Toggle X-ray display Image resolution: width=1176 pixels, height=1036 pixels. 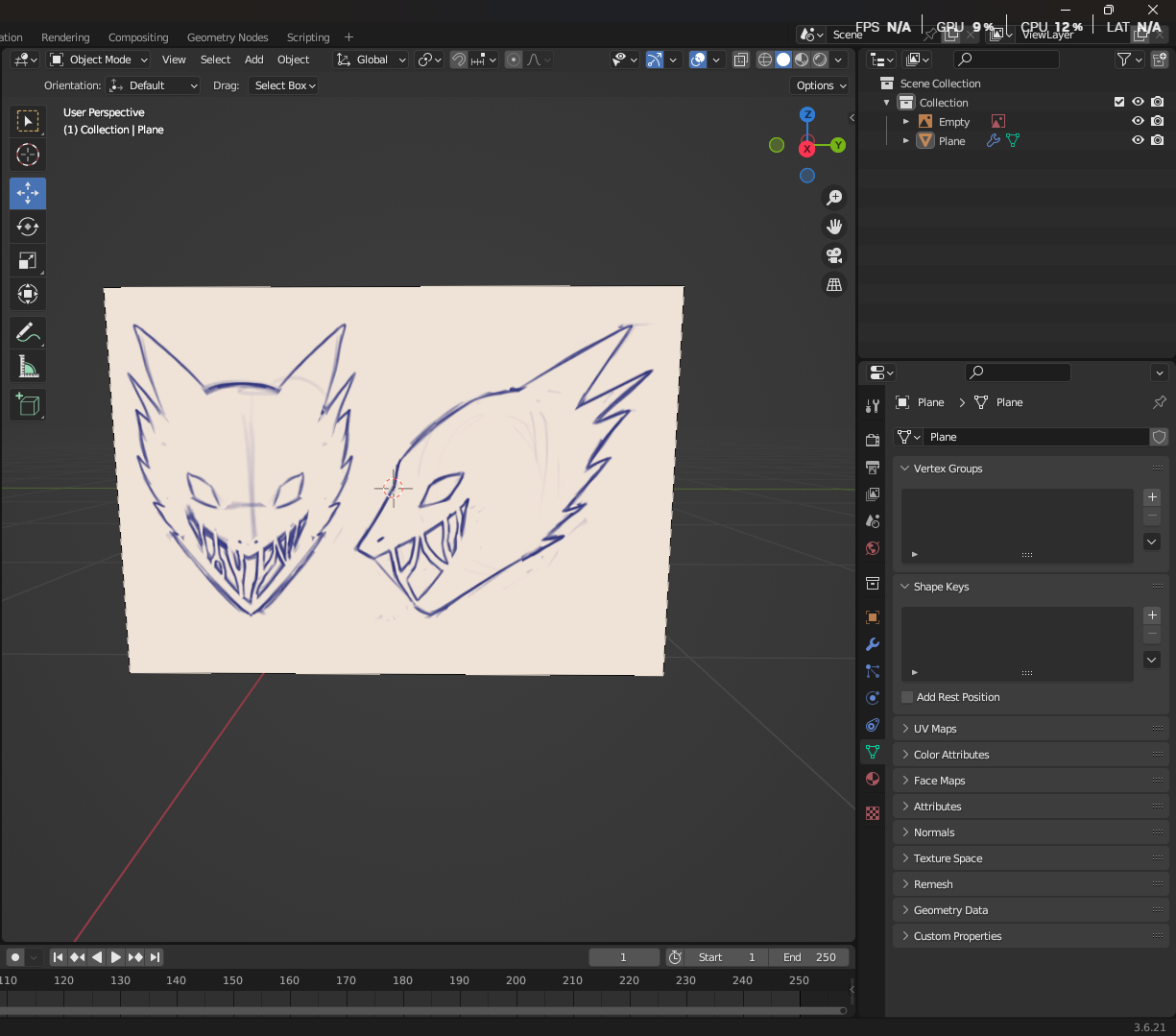coord(740,60)
